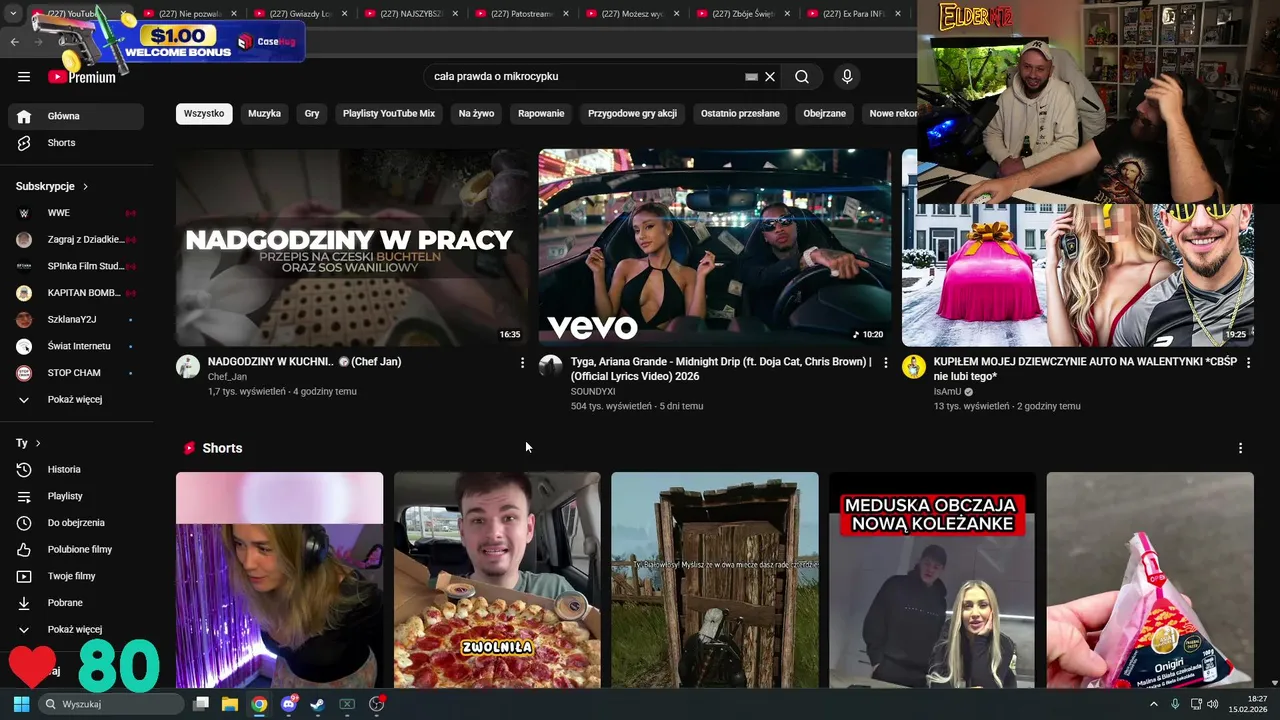Open the YouTube hamburger guide menu
Screen dimensions: 1280x720
[x=24, y=76]
